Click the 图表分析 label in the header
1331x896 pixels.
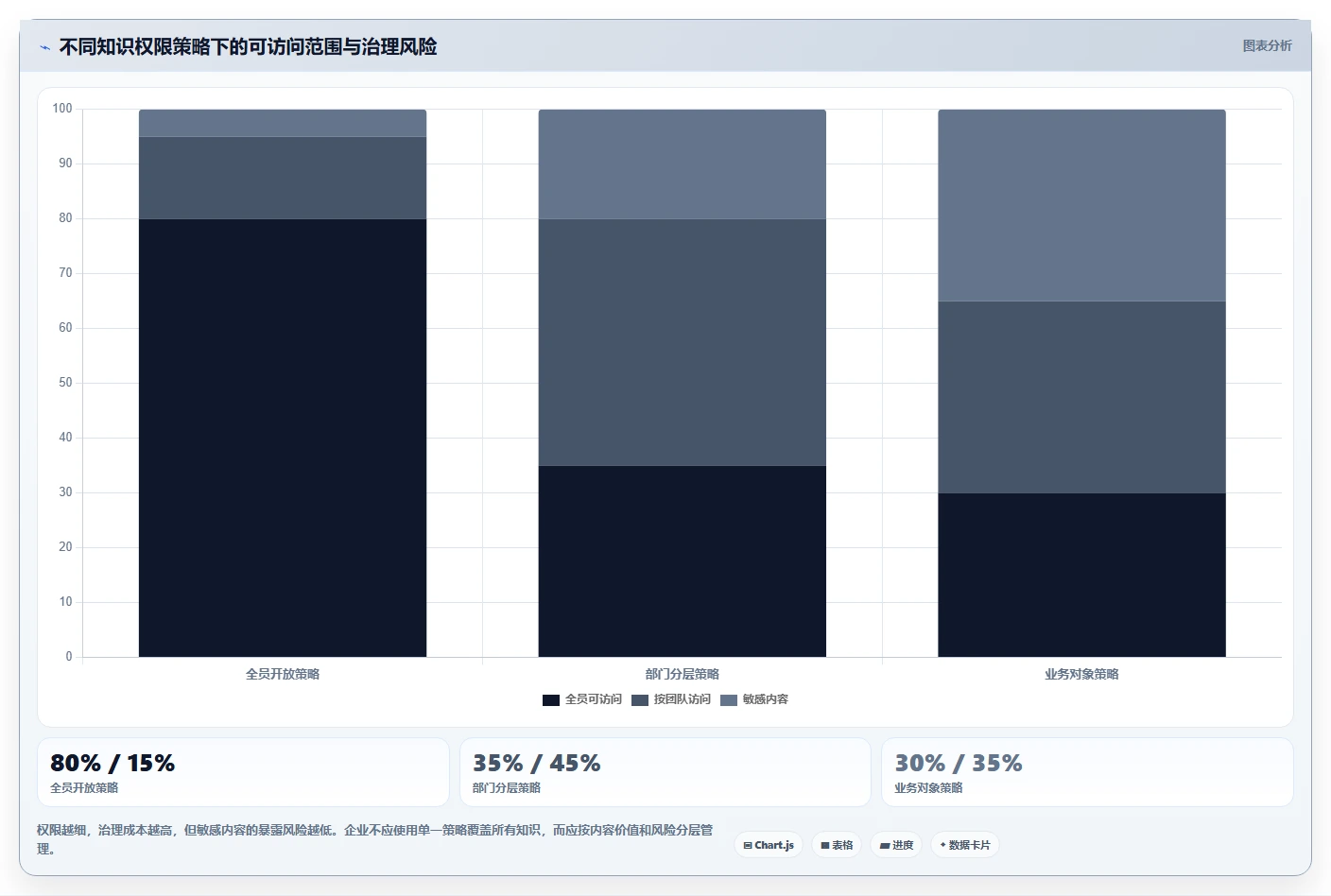(1267, 45)
